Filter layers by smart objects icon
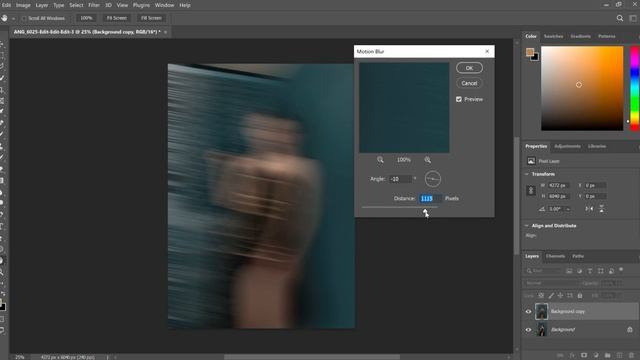Image resolution: width=640 pixels, height=360 pixels. [x=611, y=271]
